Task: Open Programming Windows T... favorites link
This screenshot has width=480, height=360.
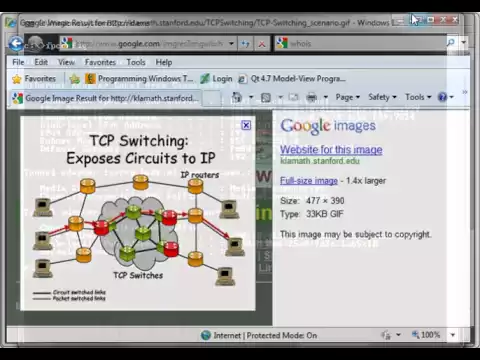Action: [139, 79]
